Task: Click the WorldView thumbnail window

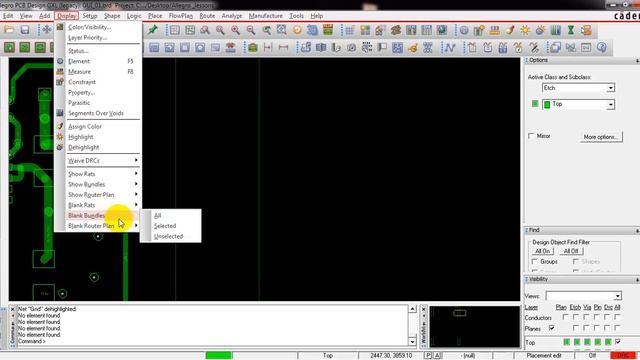Action: pos(474,327)
